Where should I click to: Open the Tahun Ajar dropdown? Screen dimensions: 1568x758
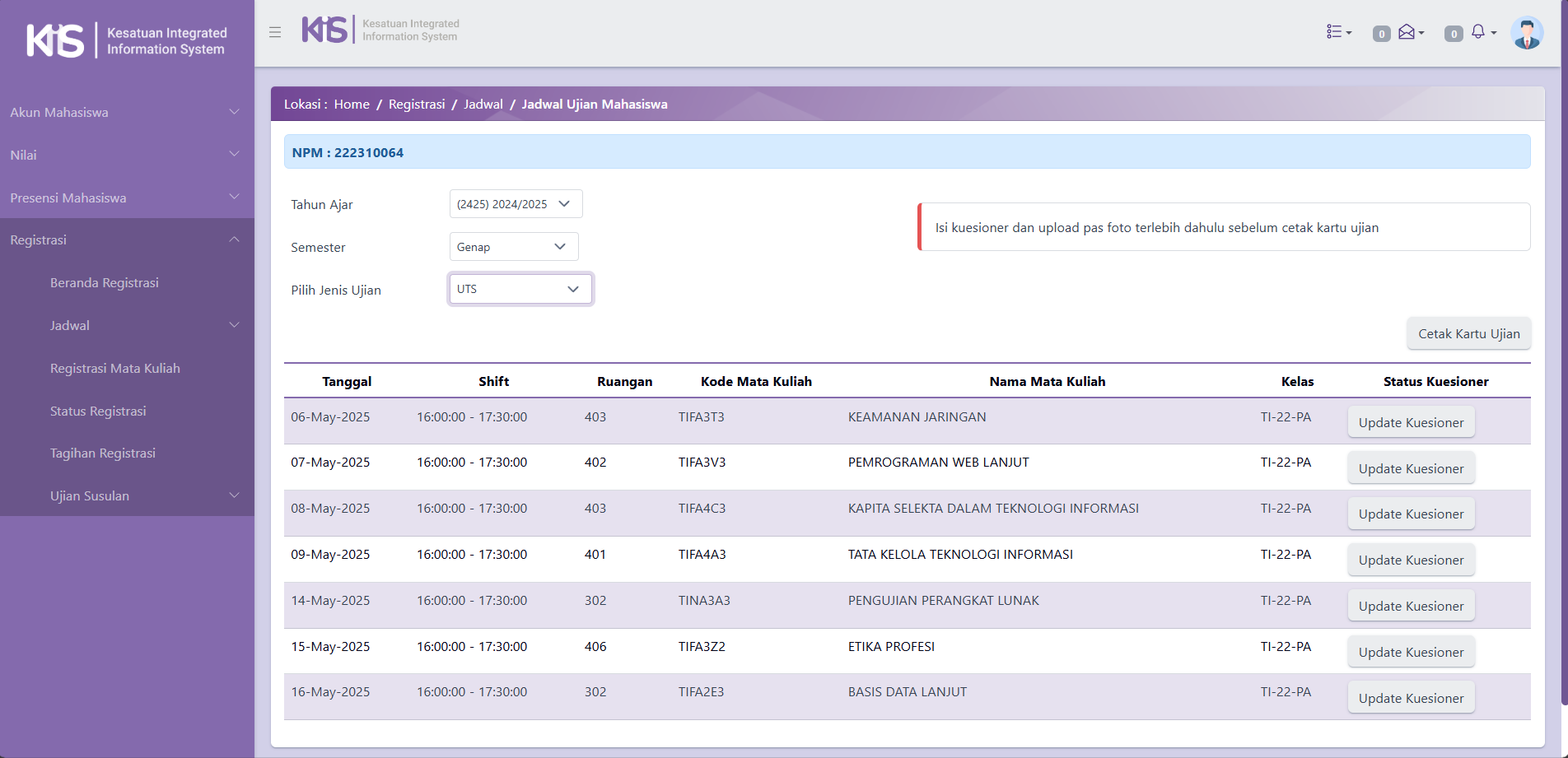pyautogui.click(x=516, y=204)
